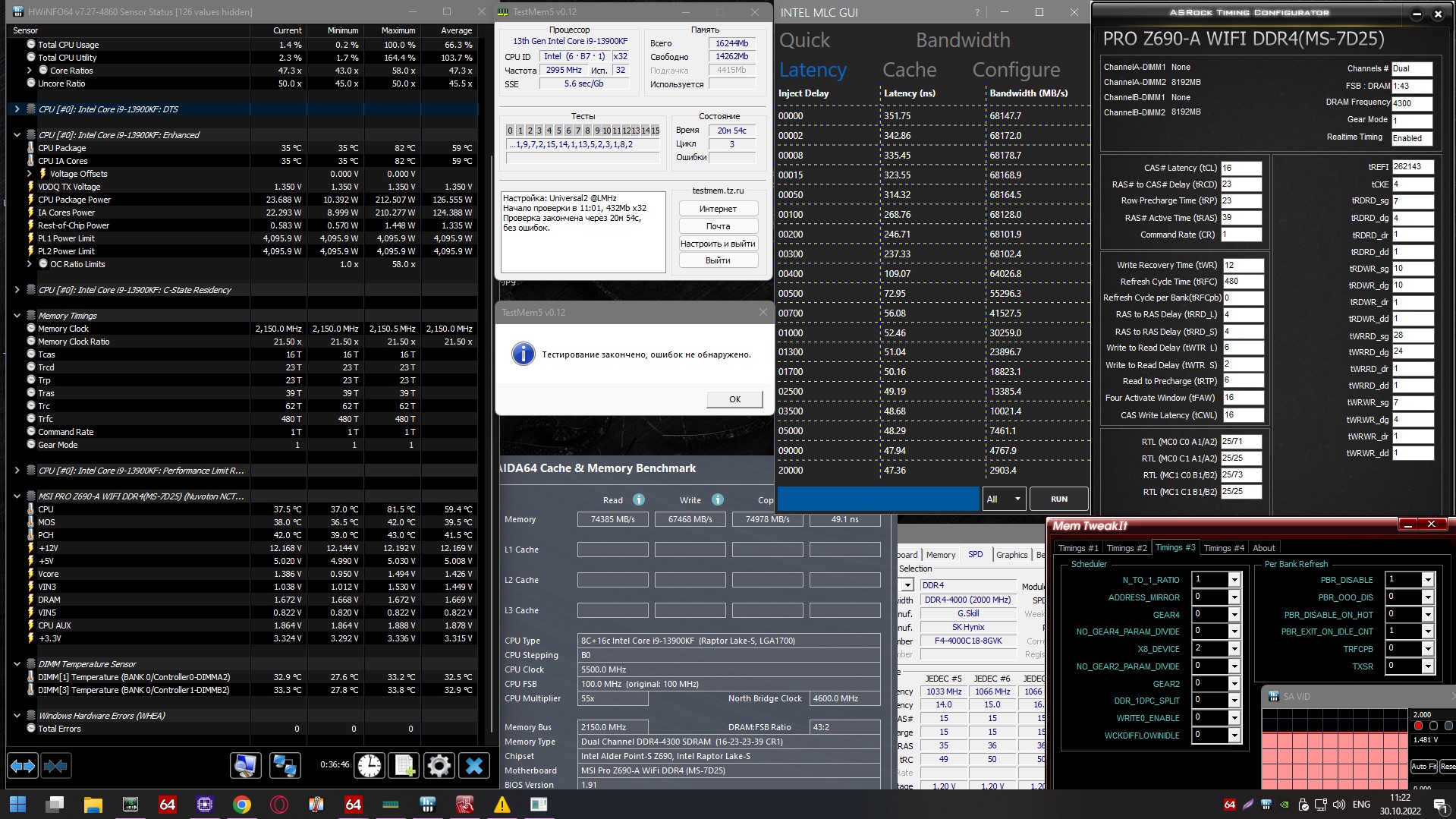Open Task View on the taskbar

pos(55,805)
